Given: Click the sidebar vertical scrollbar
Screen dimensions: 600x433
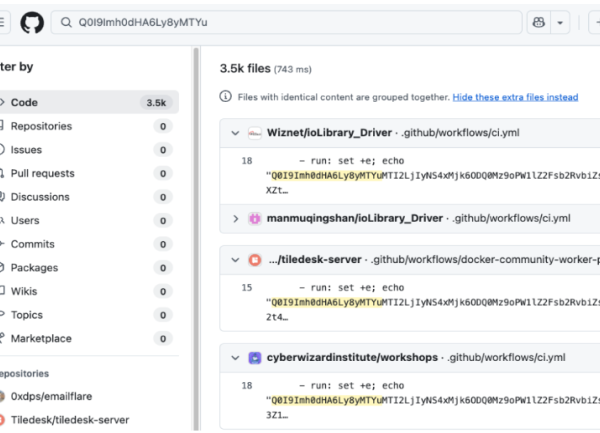Looking at the screenshot, I should click(196, 239).
